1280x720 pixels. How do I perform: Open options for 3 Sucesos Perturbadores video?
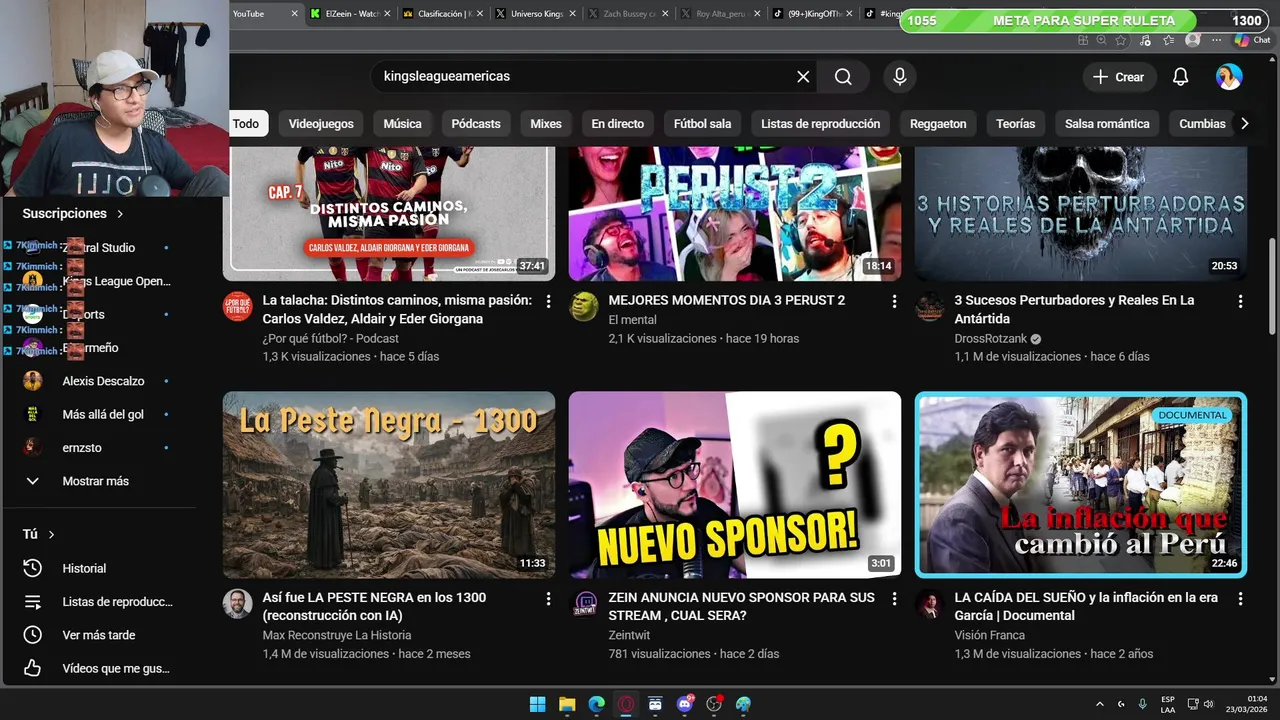1240,301
